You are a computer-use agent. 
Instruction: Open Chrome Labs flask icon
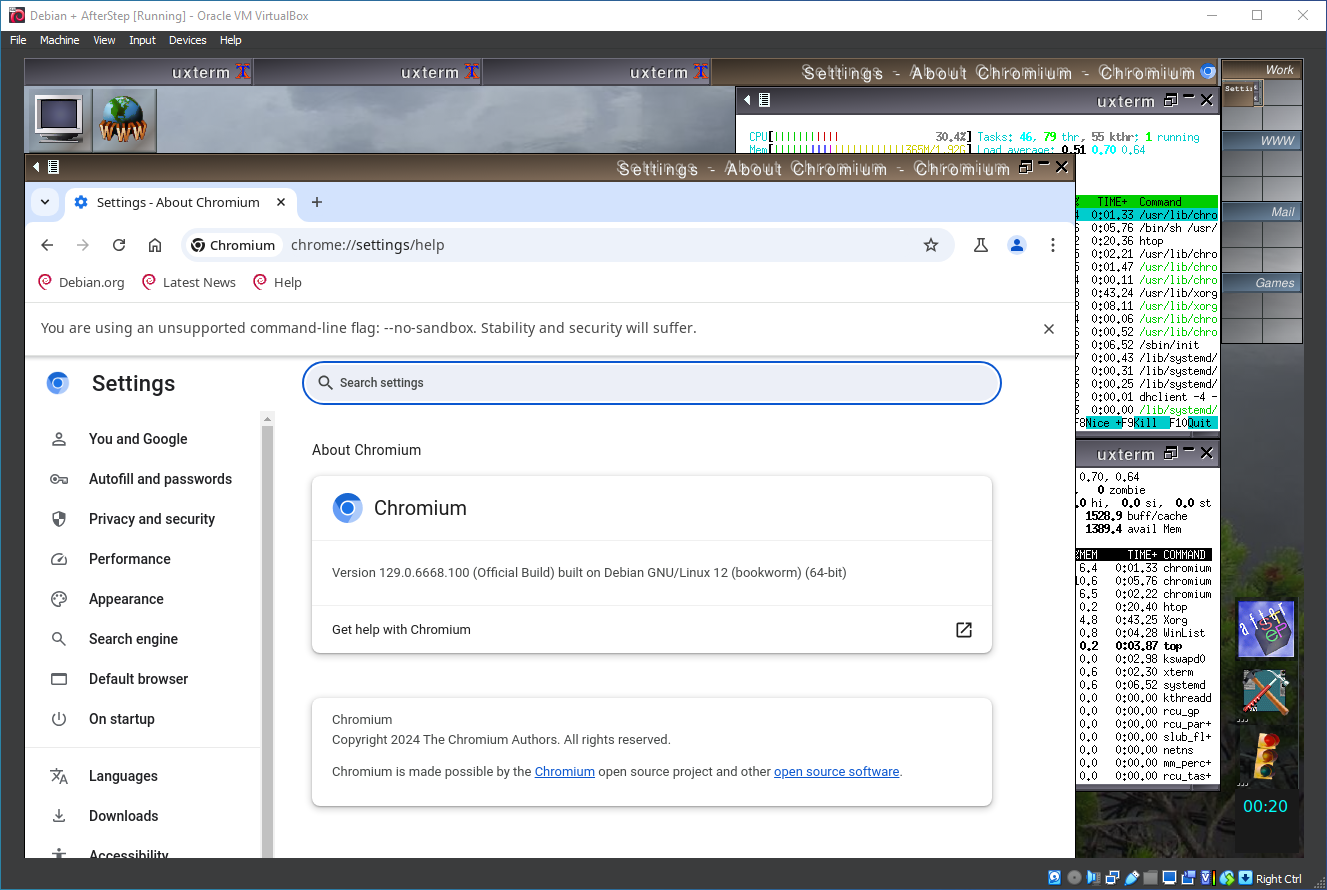[x=981, y=245]
